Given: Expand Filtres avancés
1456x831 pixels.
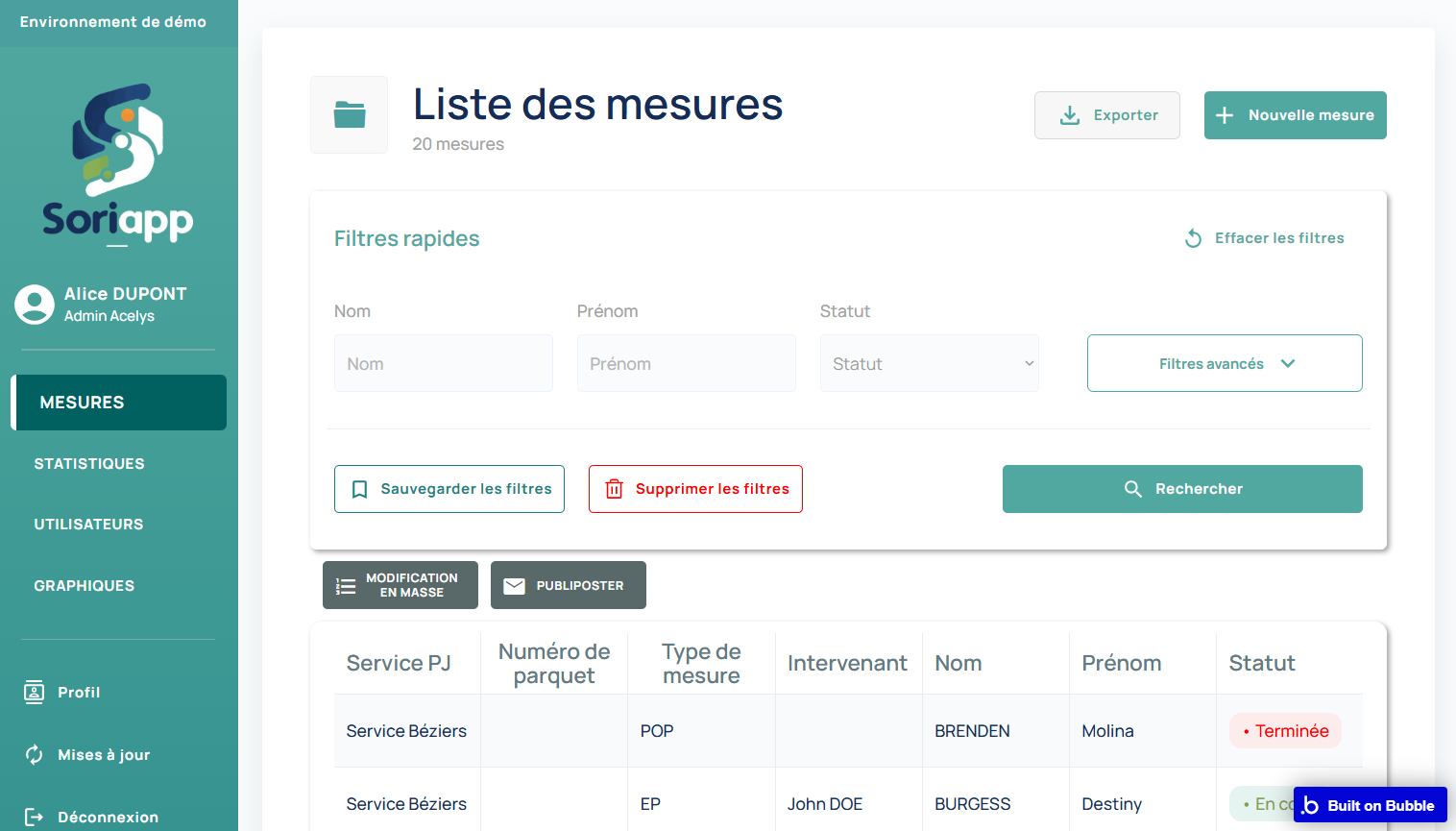Looking at the screenshot, I should pyautogui.click(x=1225, y=363).
